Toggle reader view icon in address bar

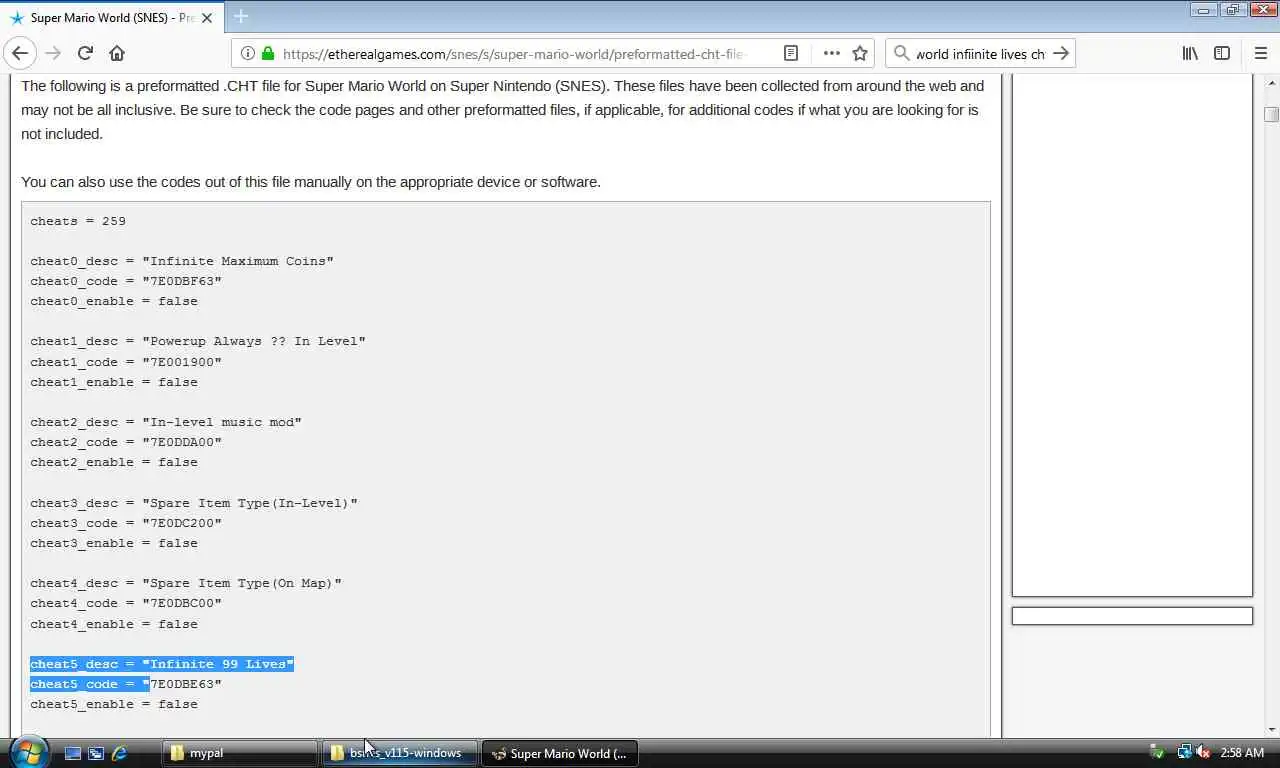click(791, 53)
